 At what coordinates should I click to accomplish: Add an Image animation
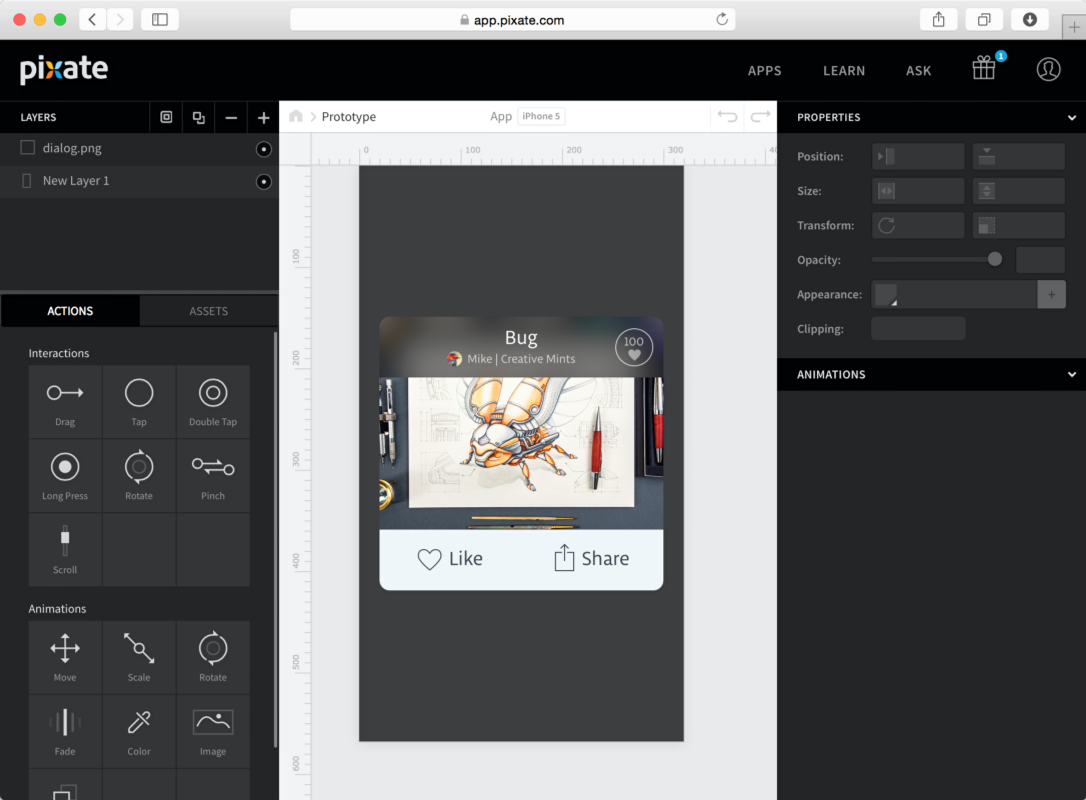coord(213,731)
